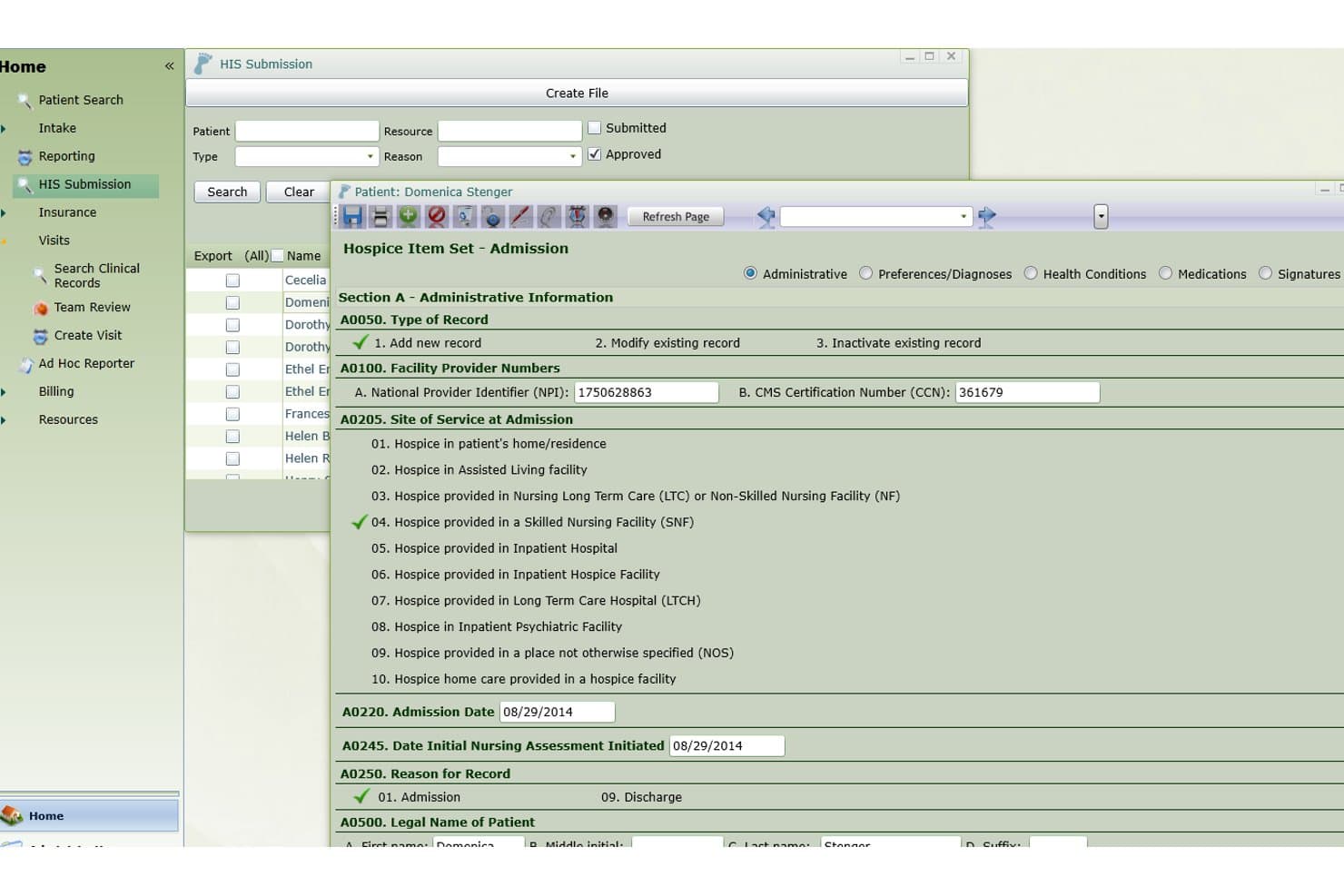This screenshot has width=1344, height=896.
Task: Open HIS Submission in sidebar
Action: pyautogui.click(x=85, y=184)
